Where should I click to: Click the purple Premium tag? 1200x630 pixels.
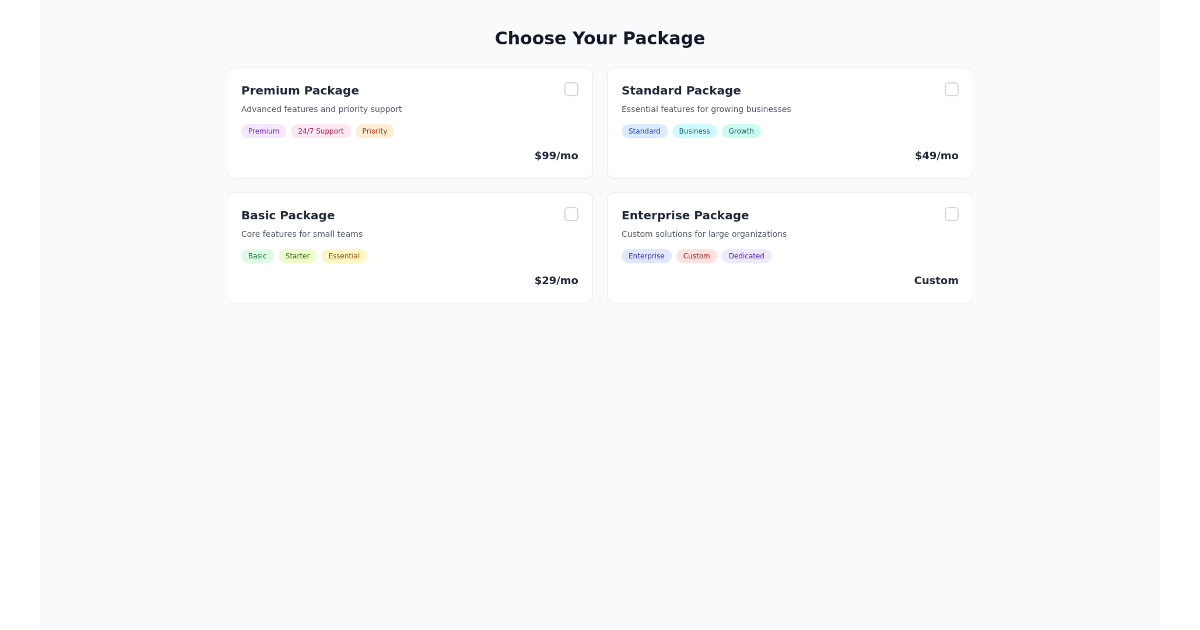264,131
